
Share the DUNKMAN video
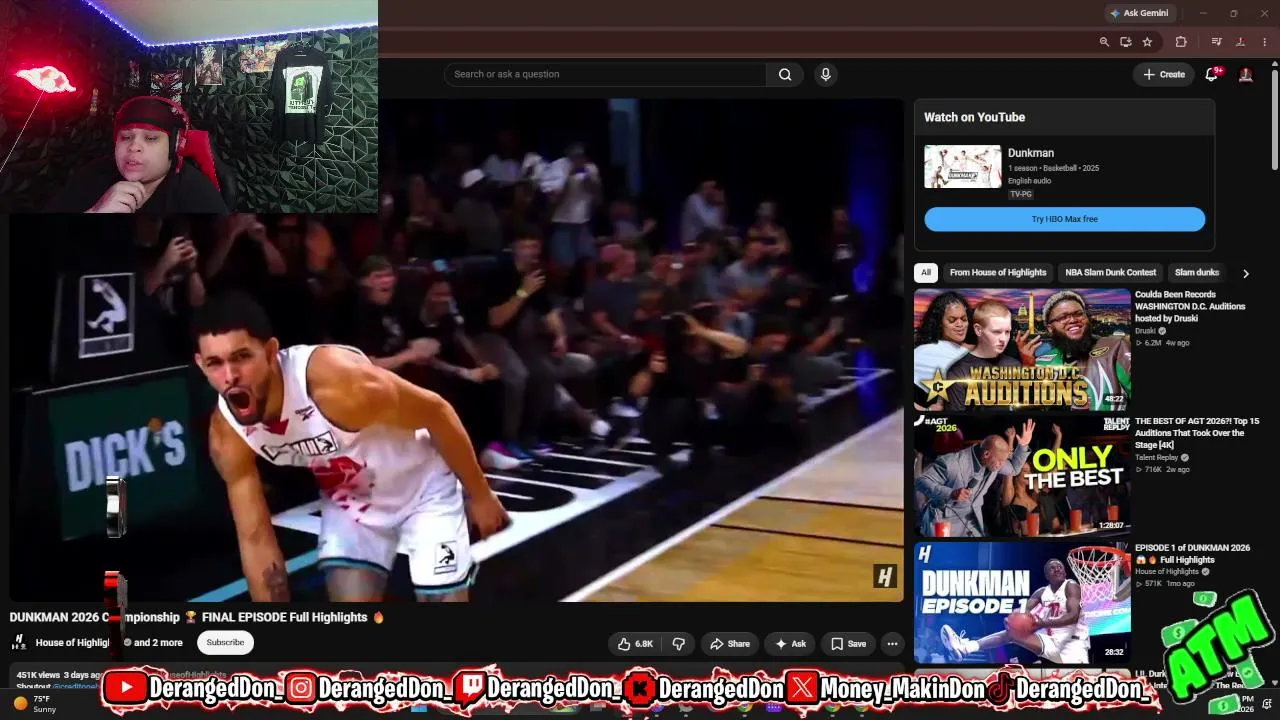[x=729, y=644]
